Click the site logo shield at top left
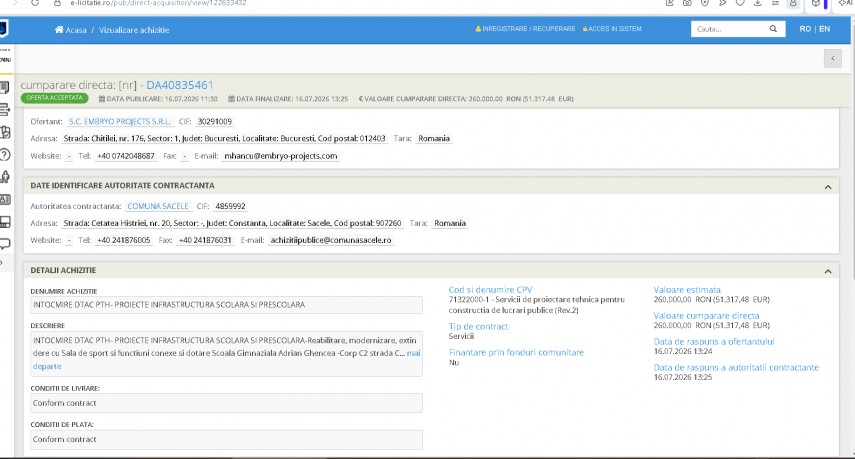 3,28
